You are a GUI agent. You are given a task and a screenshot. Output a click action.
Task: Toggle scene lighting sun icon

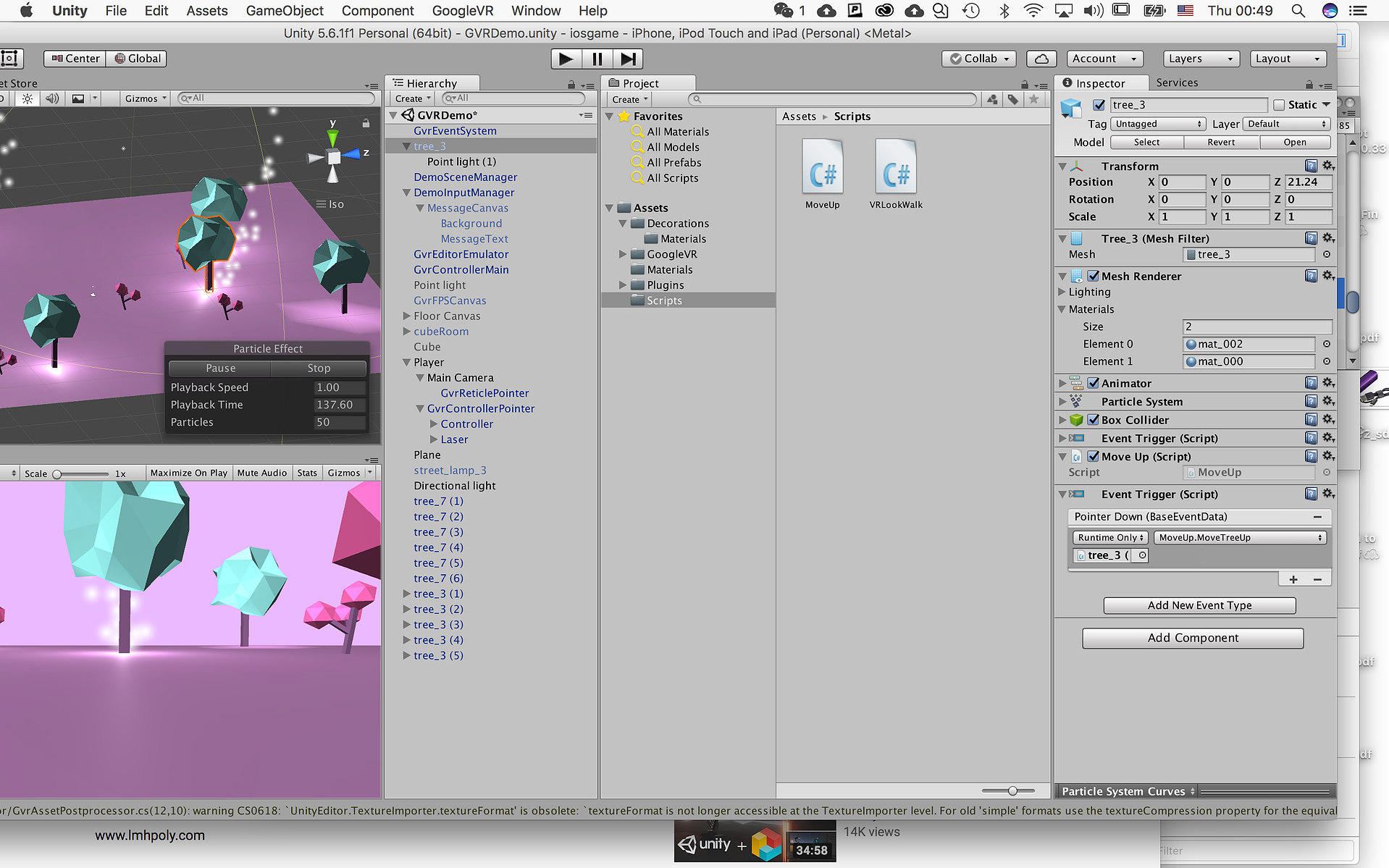point(28,98)
